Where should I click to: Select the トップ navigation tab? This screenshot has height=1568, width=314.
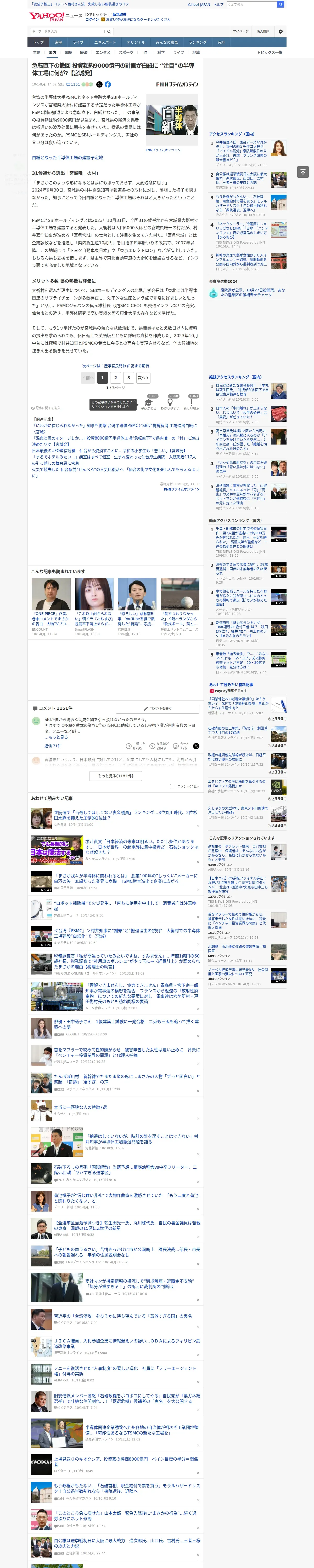click(38, 43)
